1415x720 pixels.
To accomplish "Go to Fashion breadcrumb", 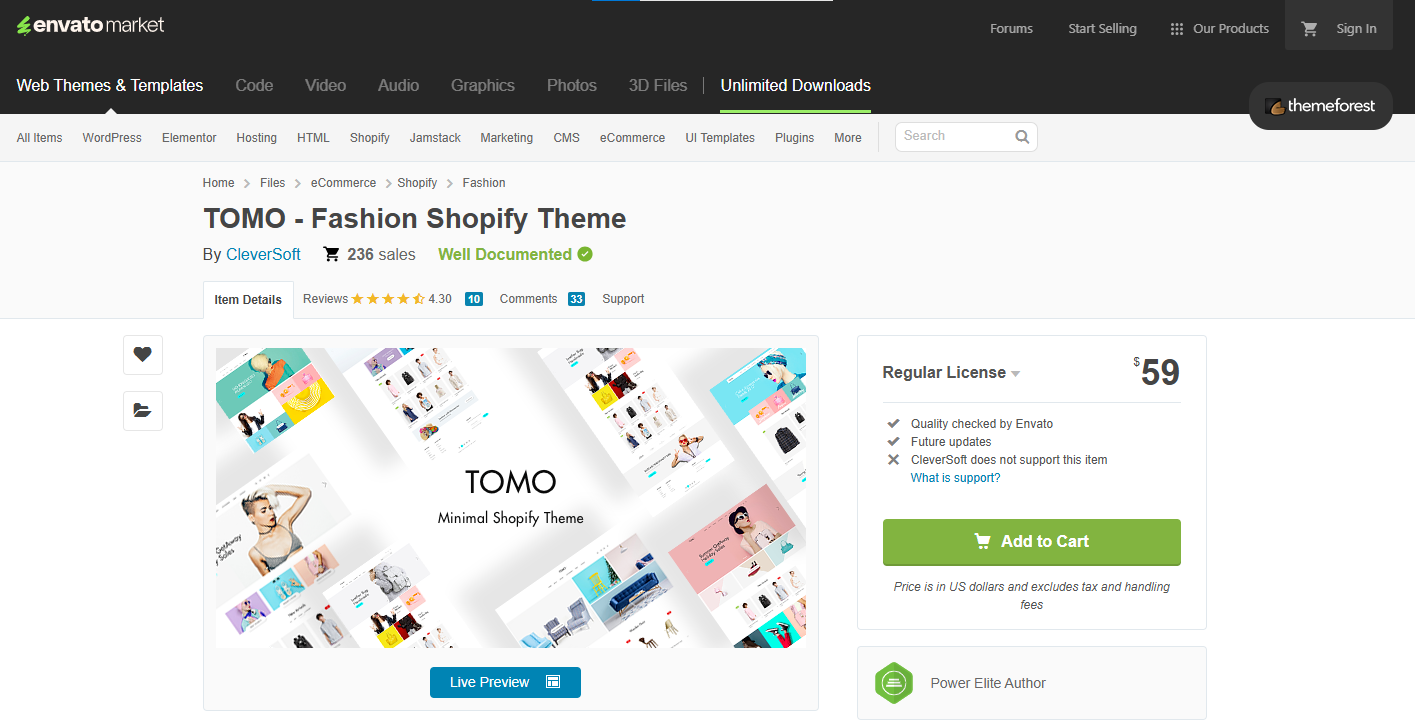I will tap(484, 183).
